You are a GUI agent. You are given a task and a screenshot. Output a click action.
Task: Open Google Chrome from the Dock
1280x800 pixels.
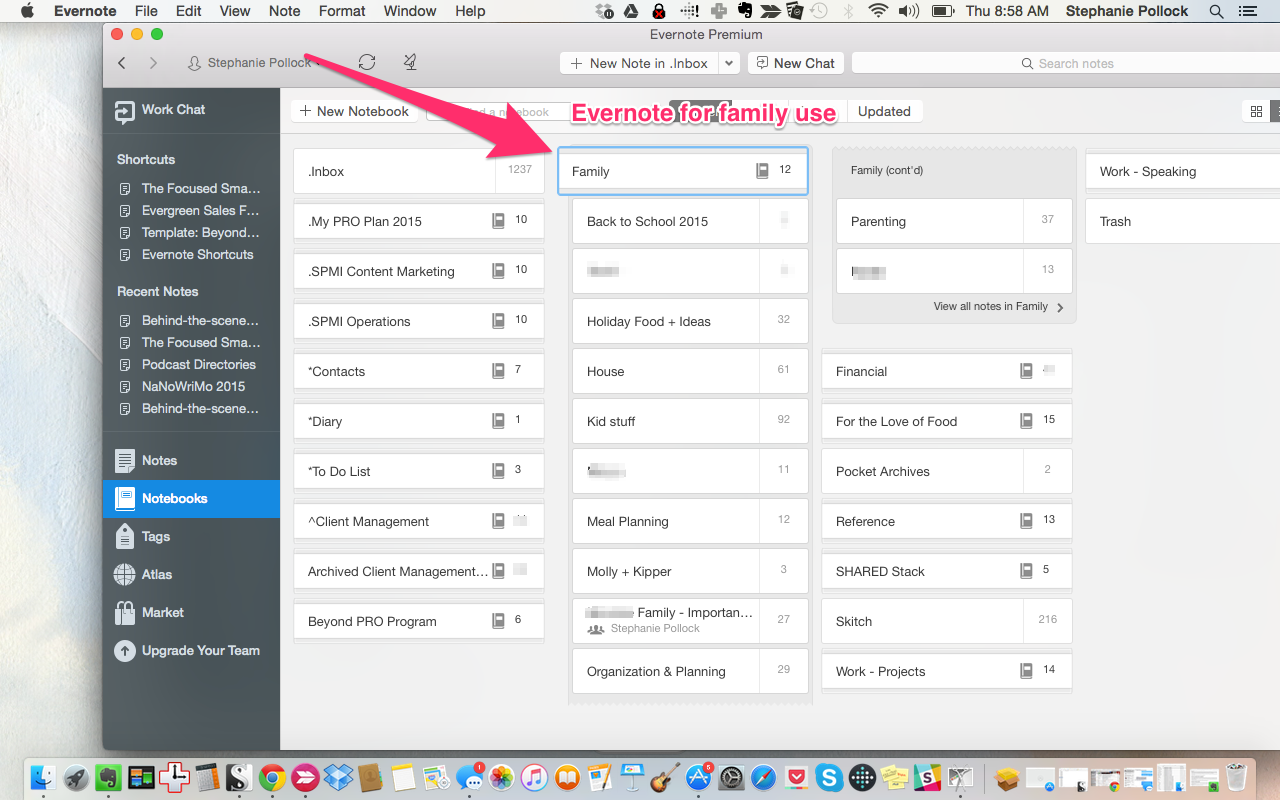tap(270, 777)
